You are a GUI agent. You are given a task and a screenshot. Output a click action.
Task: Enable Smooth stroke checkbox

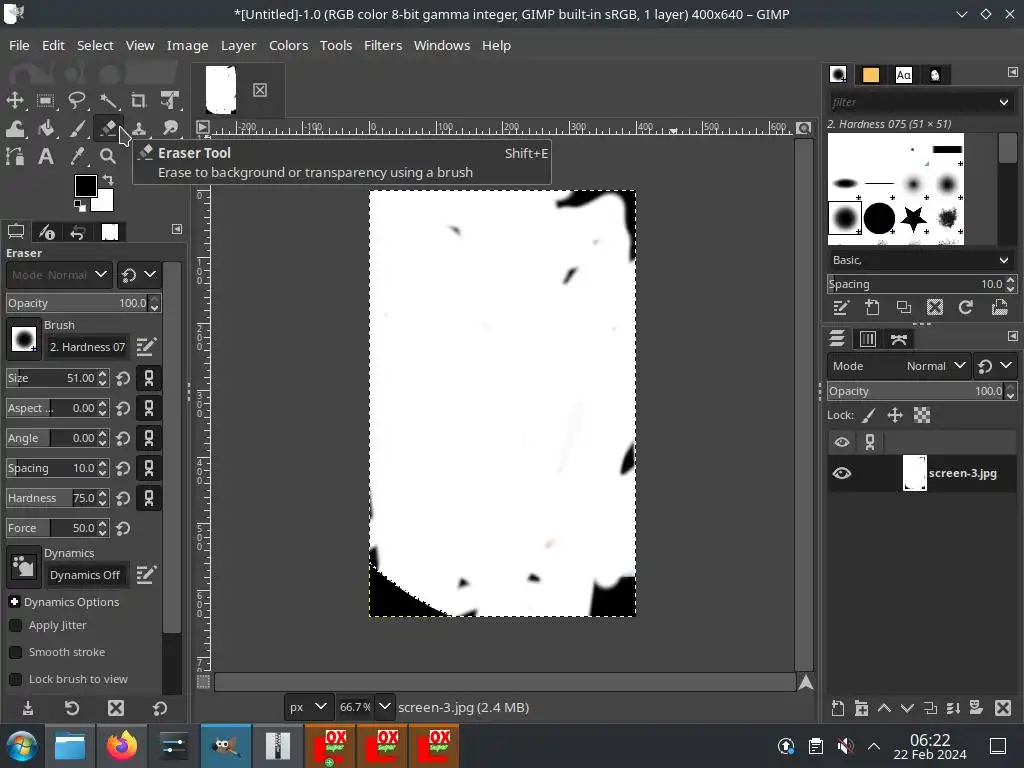pyautogui.click(x=16, y=652)
